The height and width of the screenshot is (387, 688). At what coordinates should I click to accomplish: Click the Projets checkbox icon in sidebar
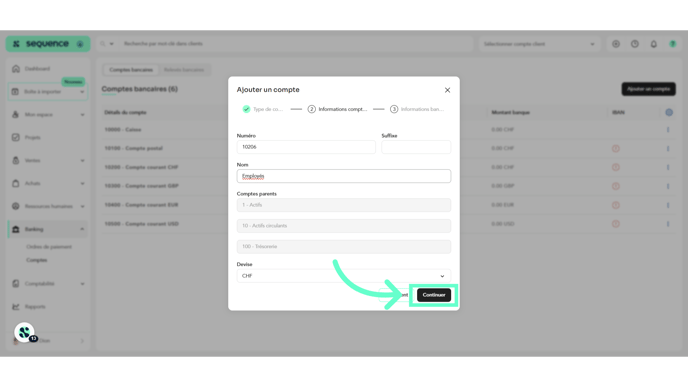tap(16, 137)
